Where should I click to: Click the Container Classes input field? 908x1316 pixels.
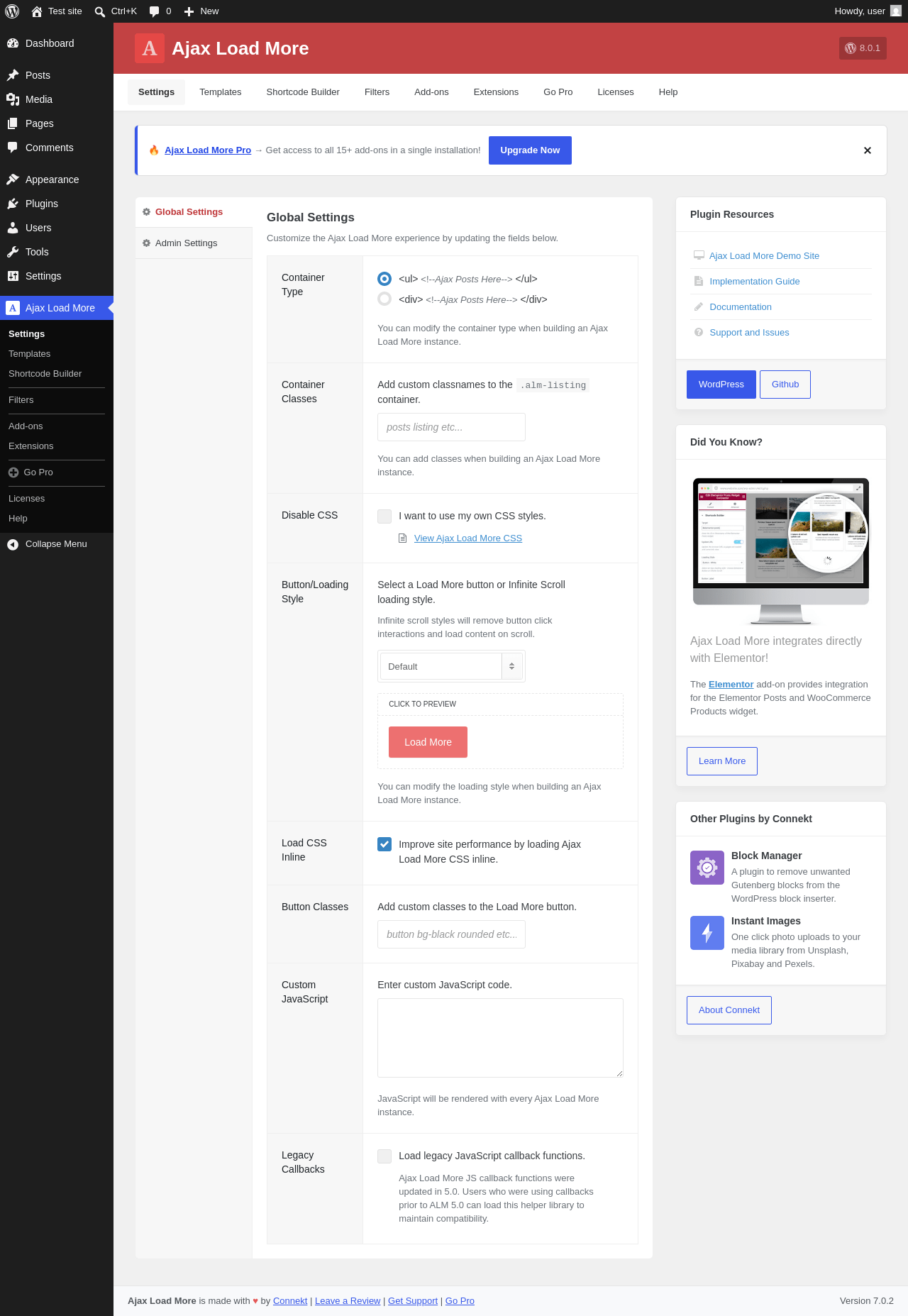pyautogui.click(x=451, y=427)
